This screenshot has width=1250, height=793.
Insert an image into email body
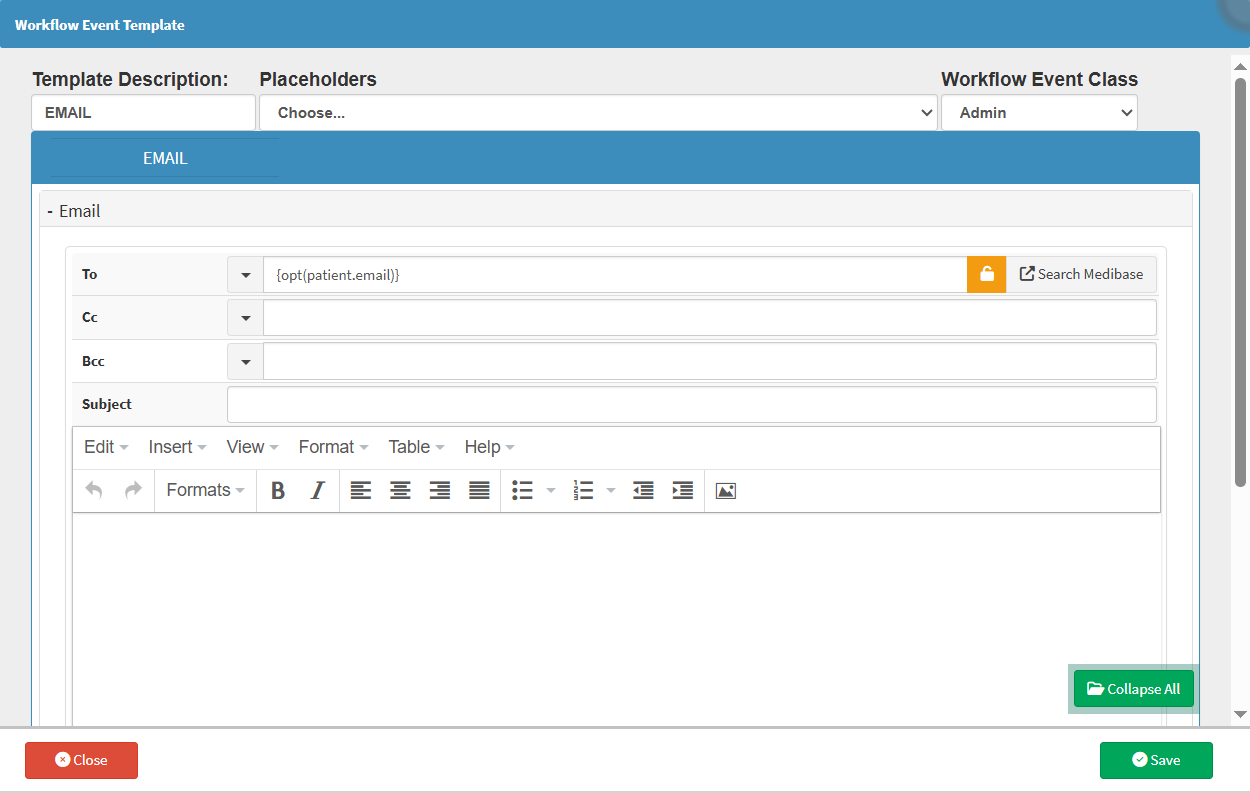coord(726,491)
